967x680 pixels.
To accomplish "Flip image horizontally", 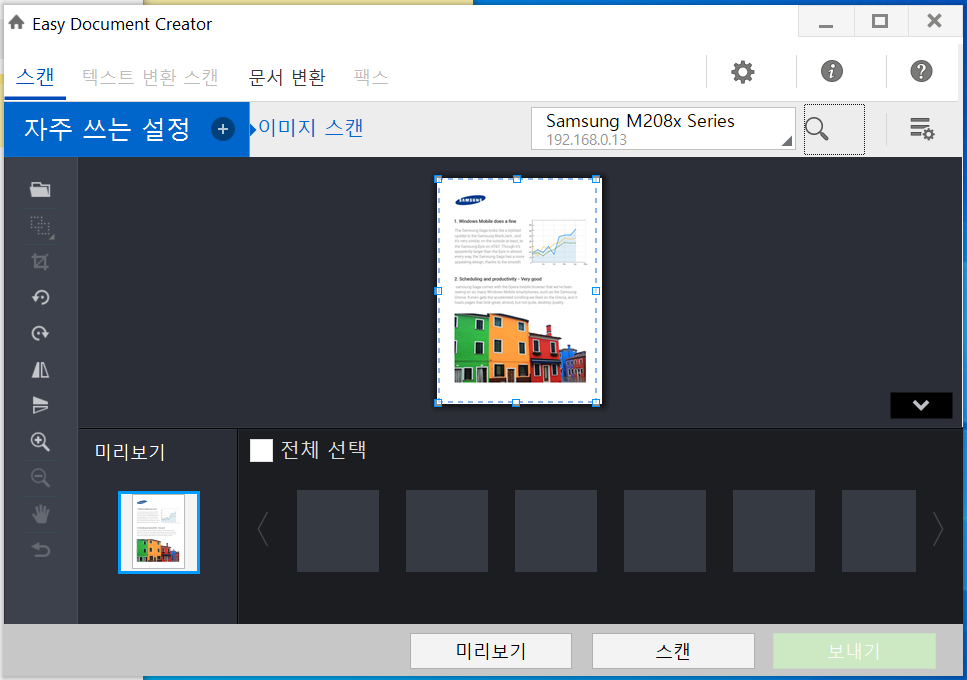I will [40, 369].
